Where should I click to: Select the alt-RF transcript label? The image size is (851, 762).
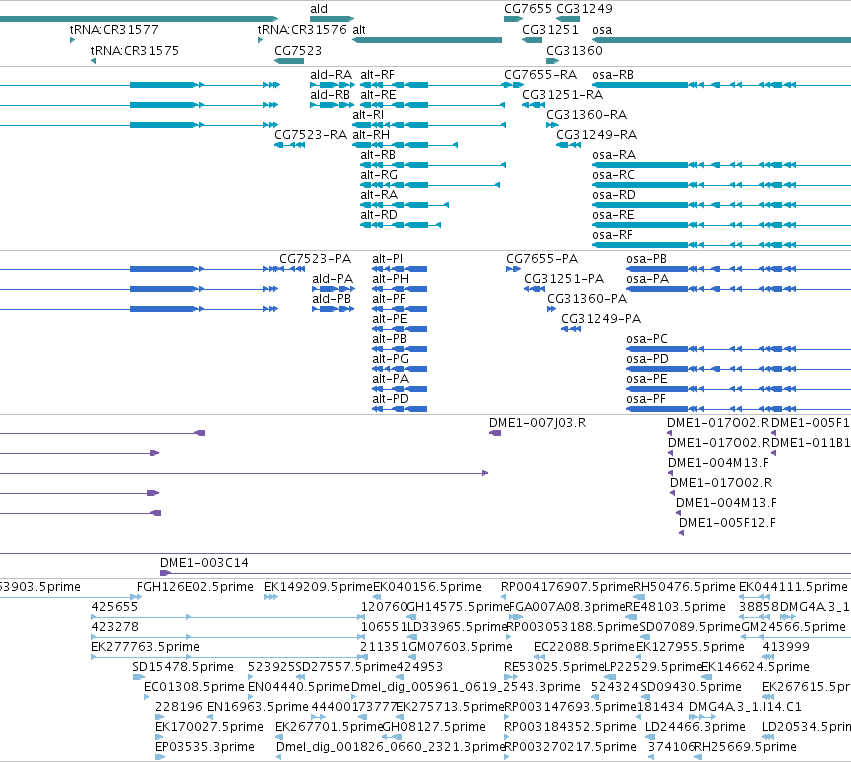click(x=377, y=74)
